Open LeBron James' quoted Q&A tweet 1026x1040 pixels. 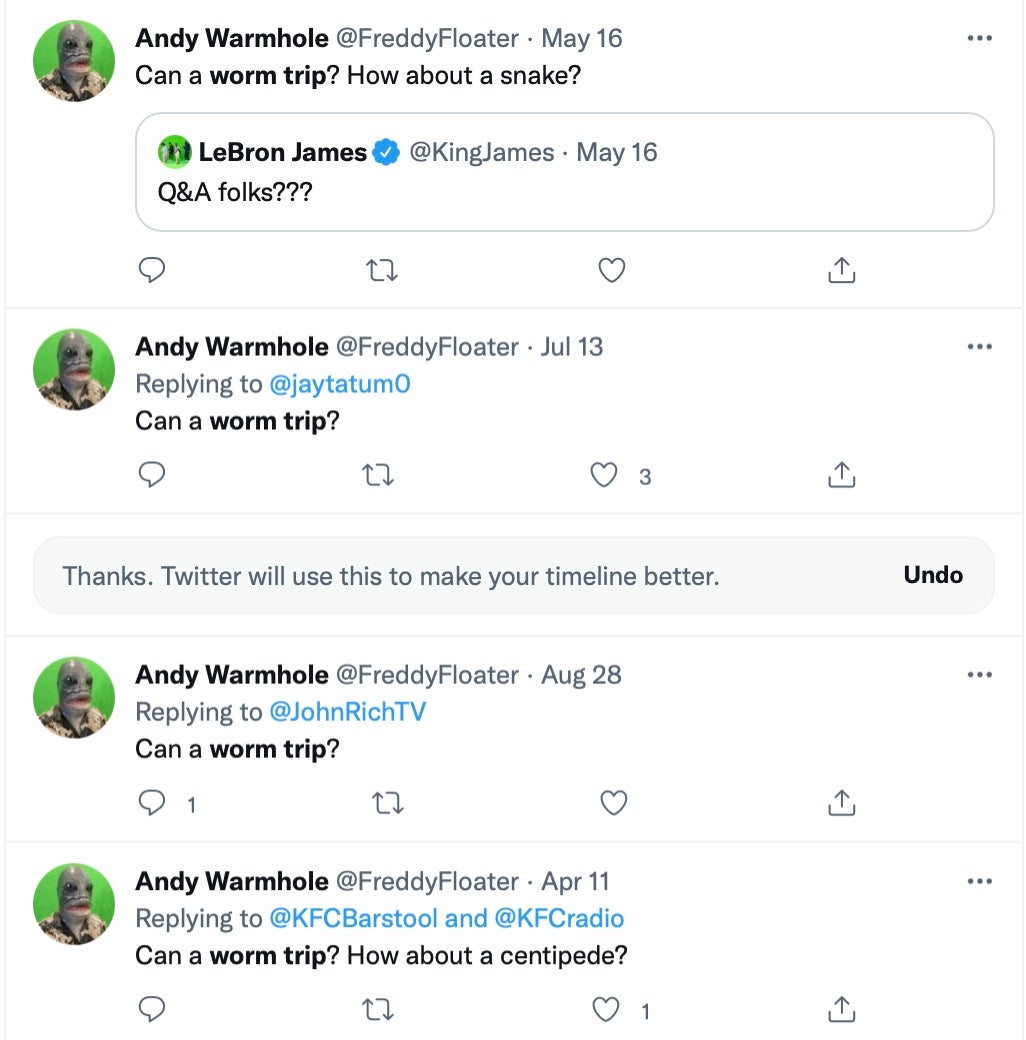click(564, 172)
